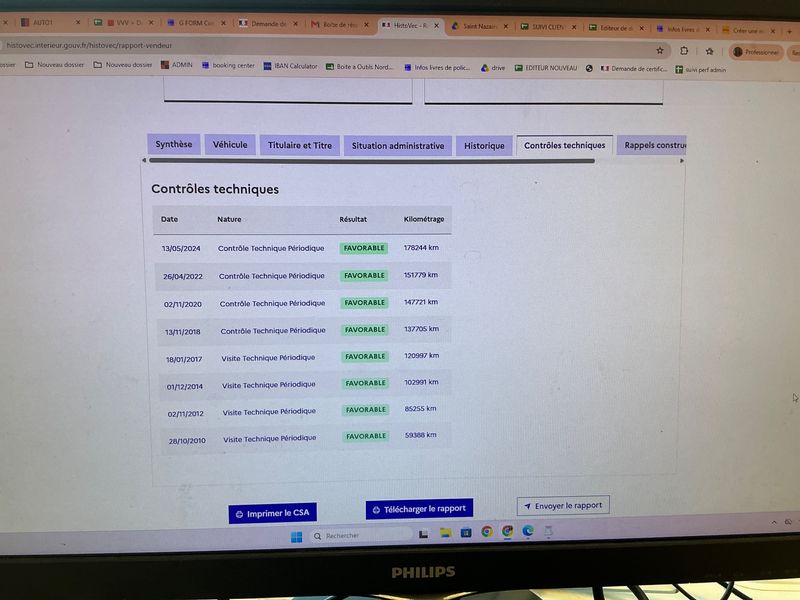Click the 178244 km mileage cell
This screenshot has height=600, width=800.
[421, 247]
